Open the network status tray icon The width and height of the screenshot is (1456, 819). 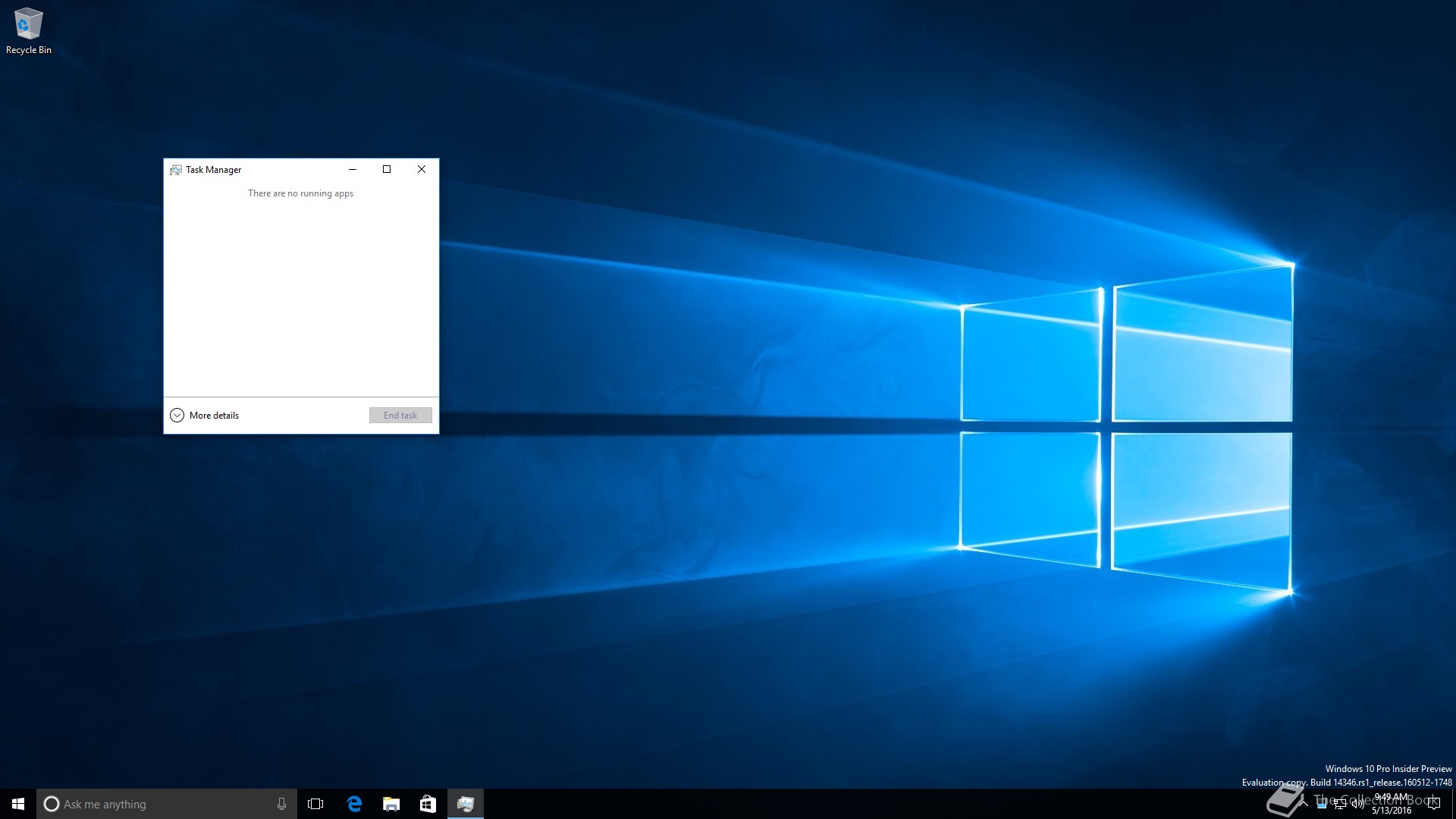[1340, 805]
